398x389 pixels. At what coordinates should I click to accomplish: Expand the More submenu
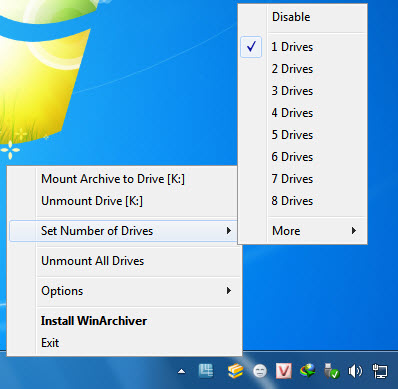(x=303, y=231)
